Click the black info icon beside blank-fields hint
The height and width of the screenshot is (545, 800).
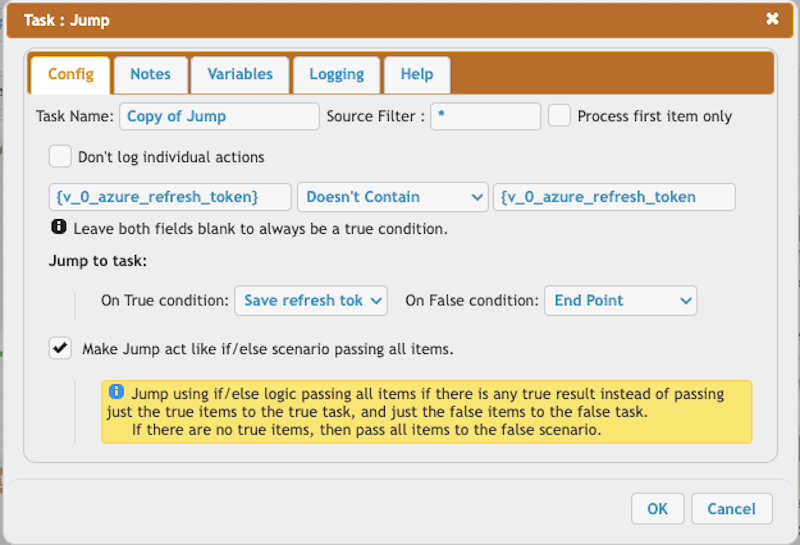59,227
